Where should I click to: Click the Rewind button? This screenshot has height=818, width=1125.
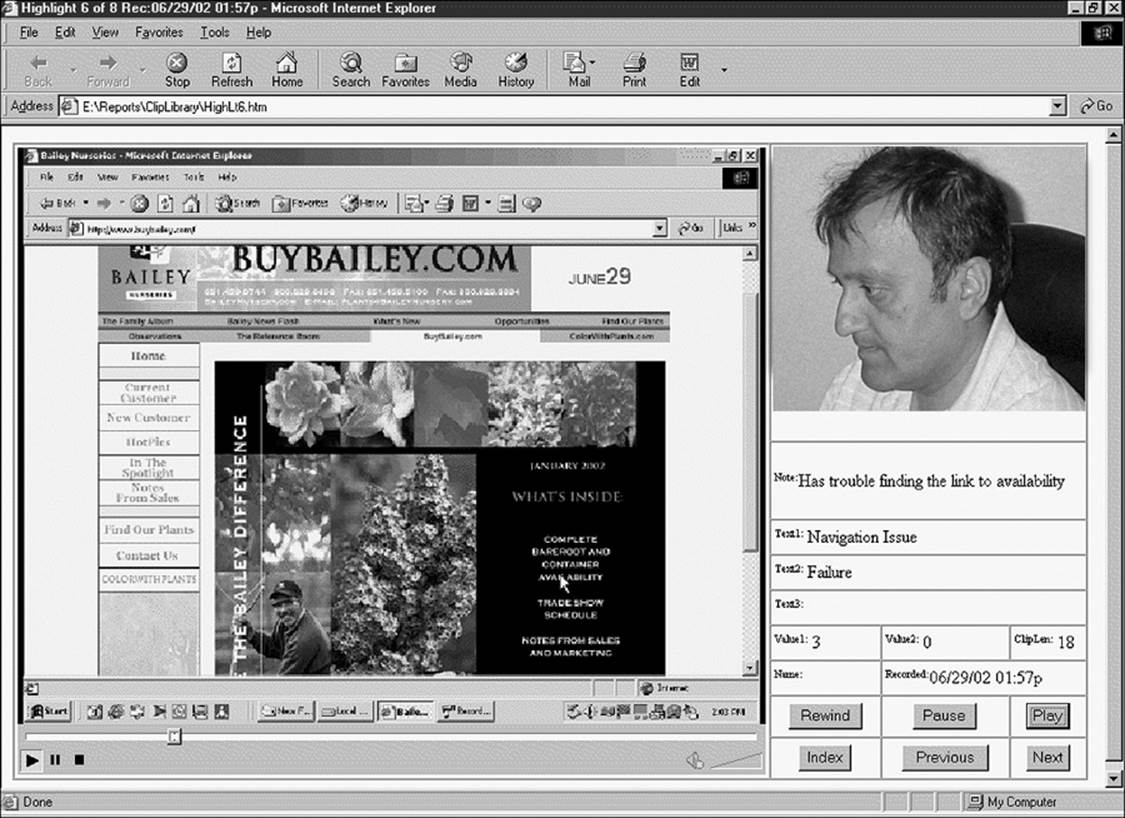pos(825,715)
